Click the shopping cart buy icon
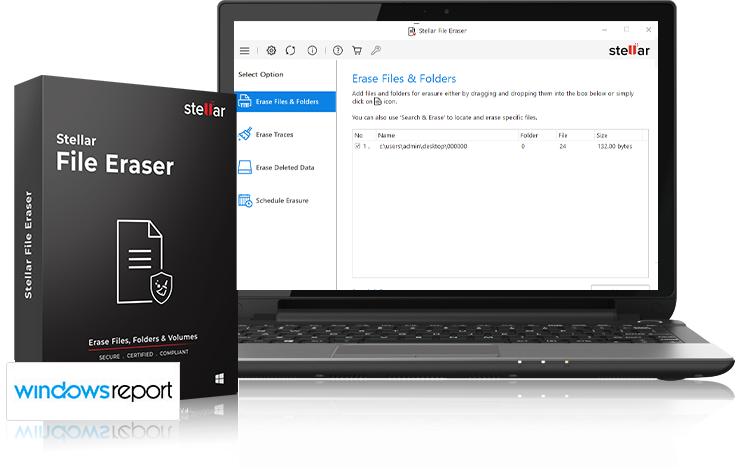 pos(357,51)
